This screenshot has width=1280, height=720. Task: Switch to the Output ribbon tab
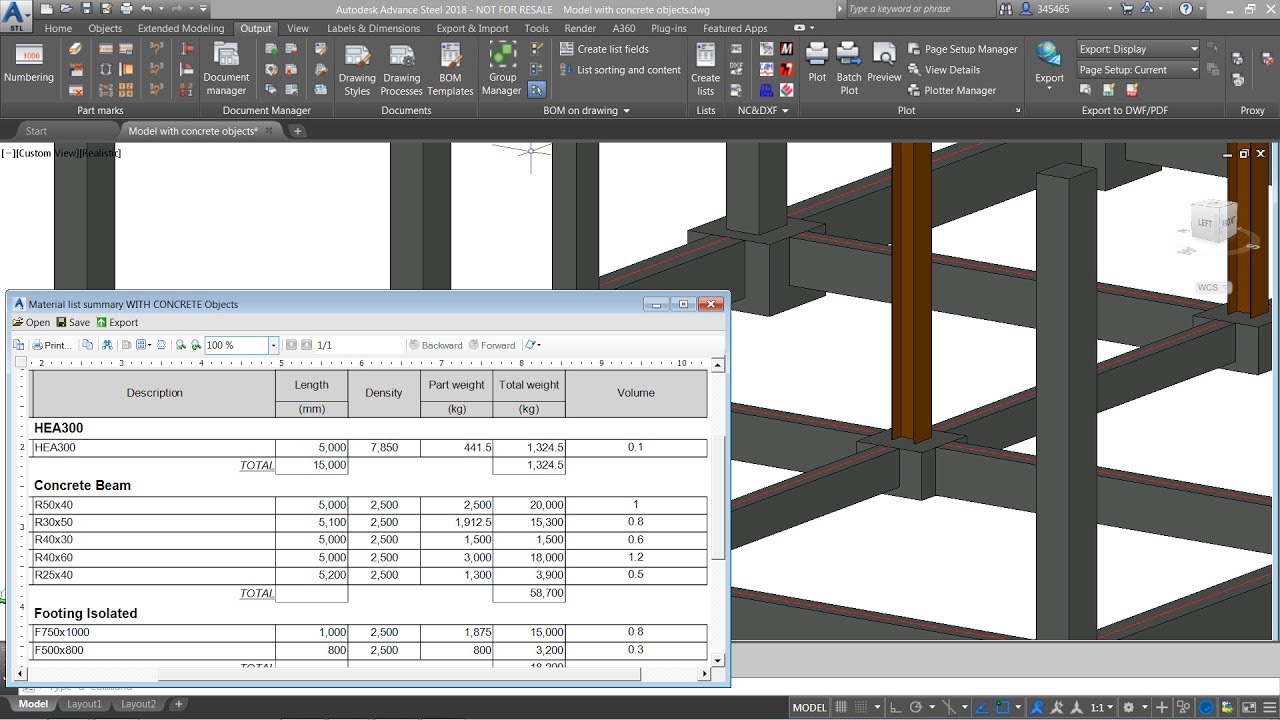pos(255,28)
